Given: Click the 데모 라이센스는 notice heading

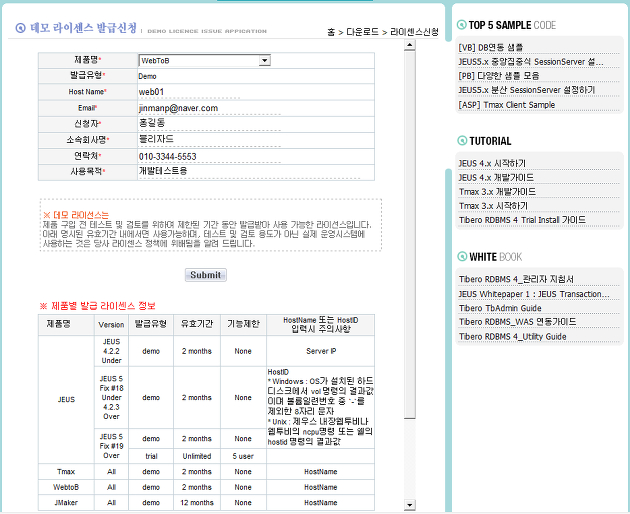Looking at the screenshot, I should (x=76, y=215).
